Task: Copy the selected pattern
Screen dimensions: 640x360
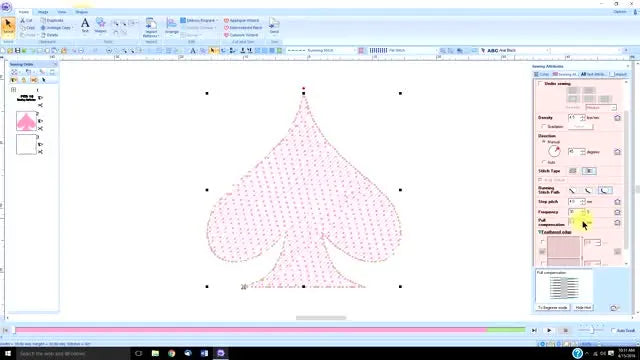Action: [27, 28]
